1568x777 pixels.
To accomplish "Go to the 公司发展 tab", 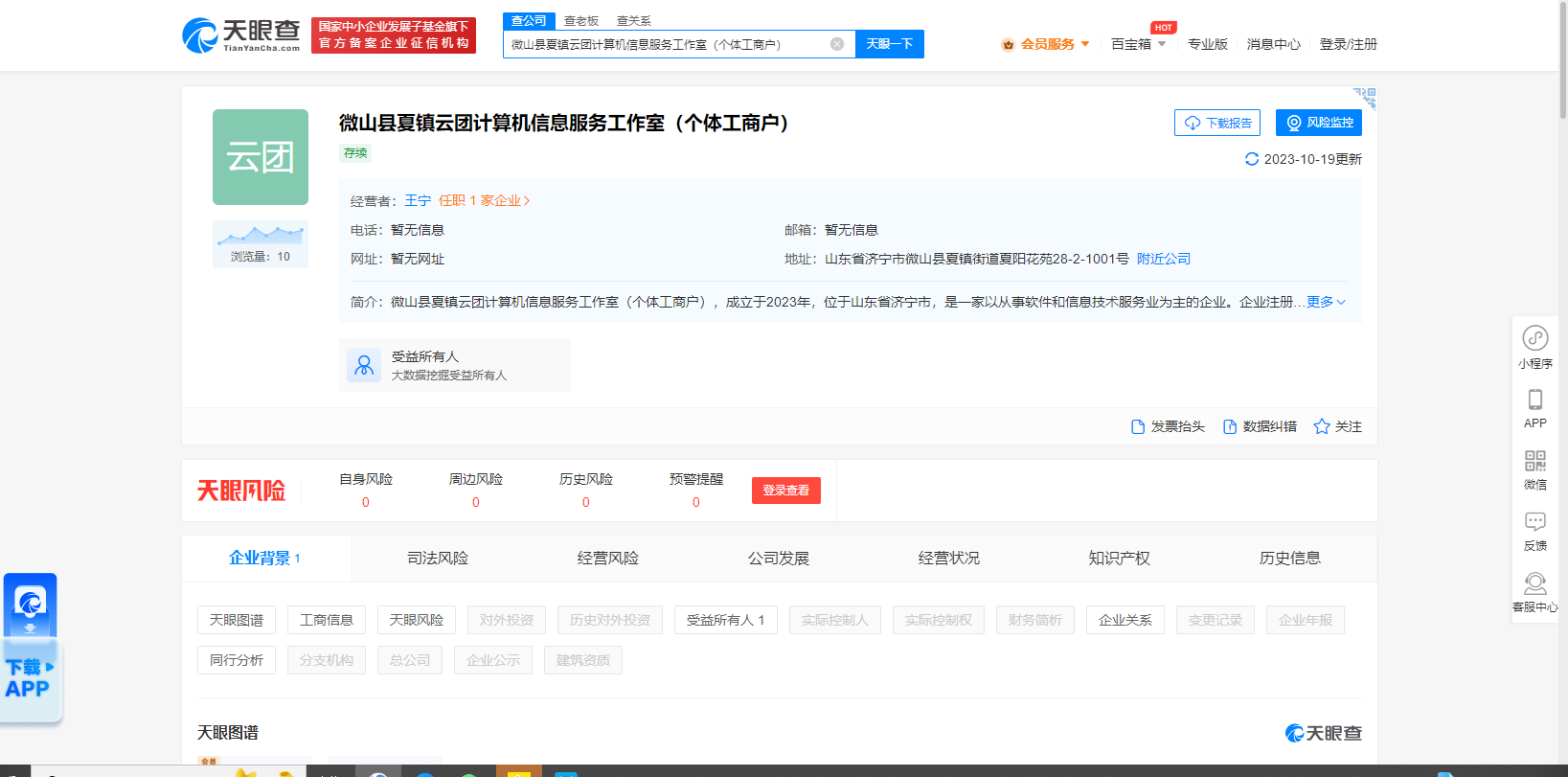I will coord(779,558).
